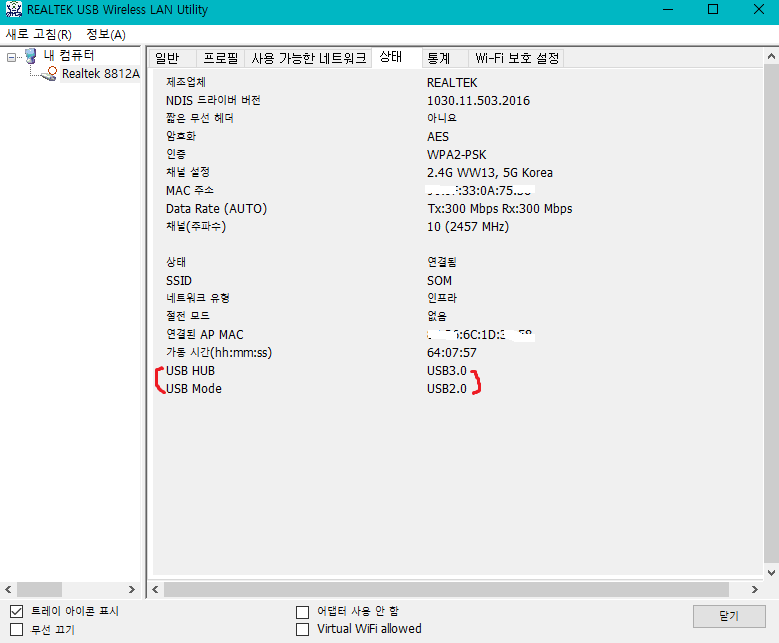Click the Realtek utility icon in title bar

tap(13, 9)
